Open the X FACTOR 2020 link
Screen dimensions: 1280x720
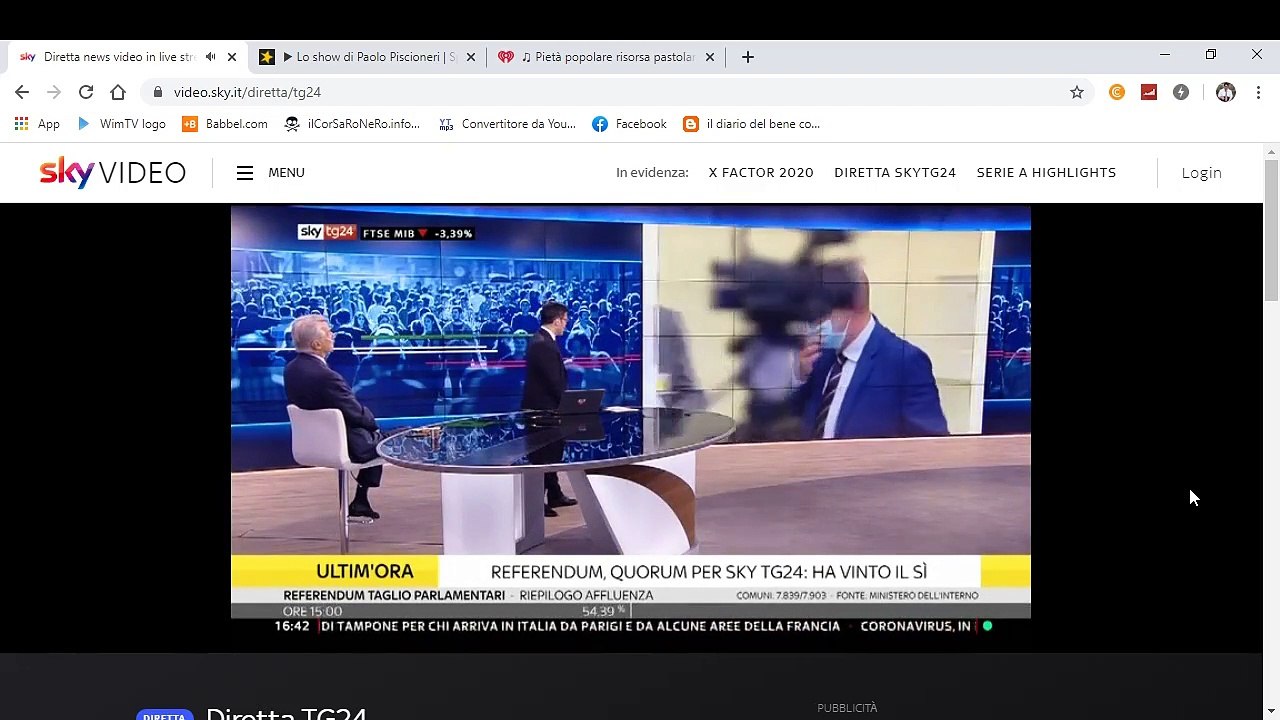coord(761,173)
